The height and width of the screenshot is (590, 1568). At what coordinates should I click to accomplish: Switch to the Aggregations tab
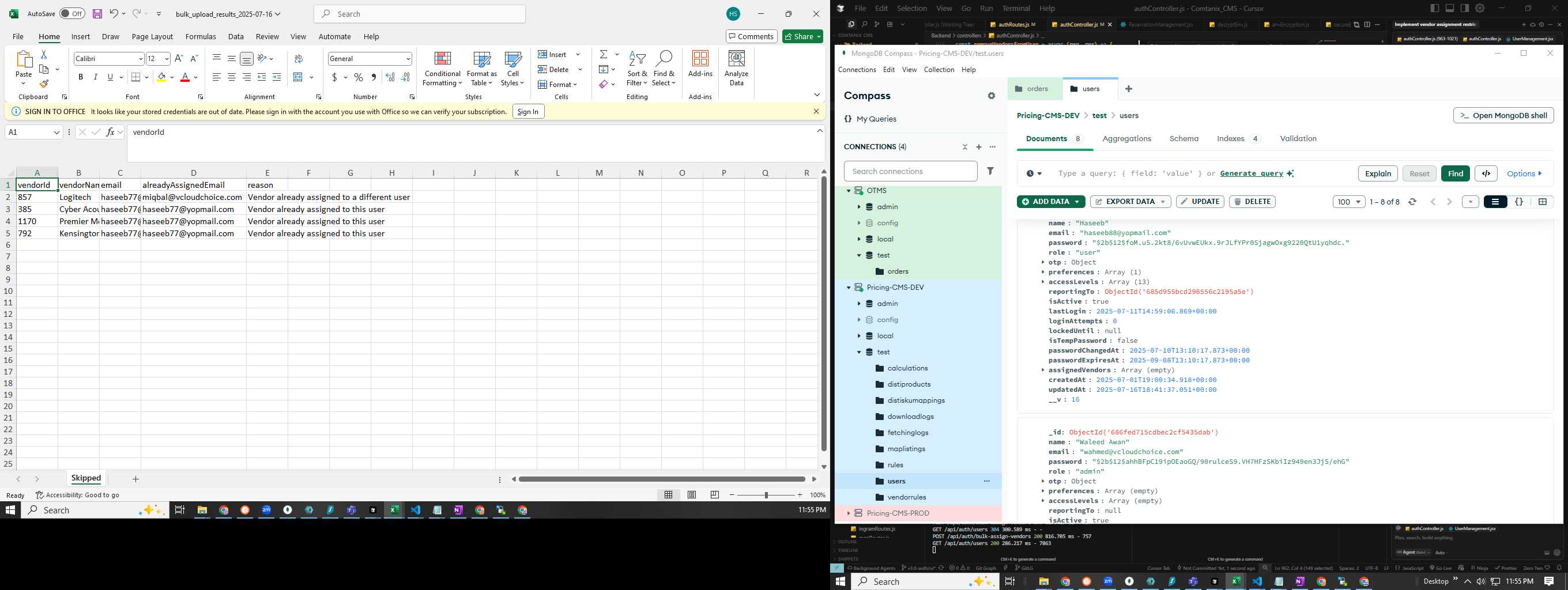coord(1126,139)
